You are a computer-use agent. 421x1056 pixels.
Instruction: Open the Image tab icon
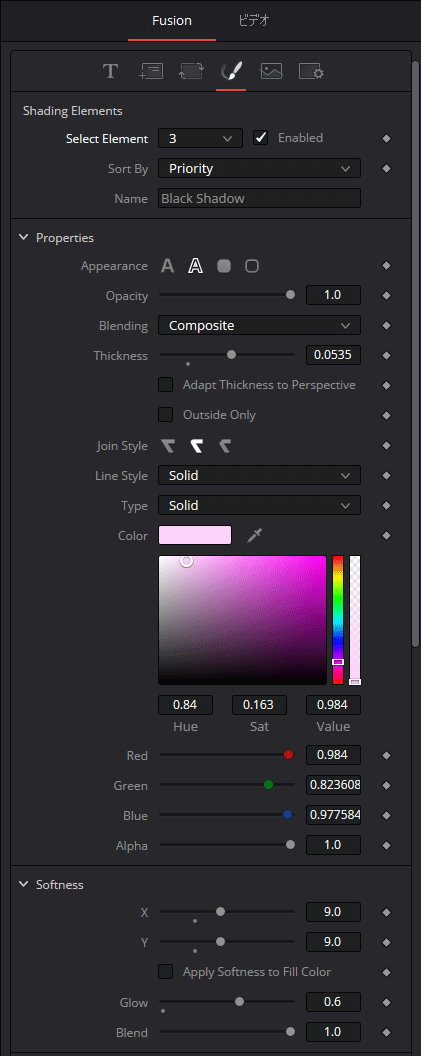pyautogui.click(x=271, y=71)
